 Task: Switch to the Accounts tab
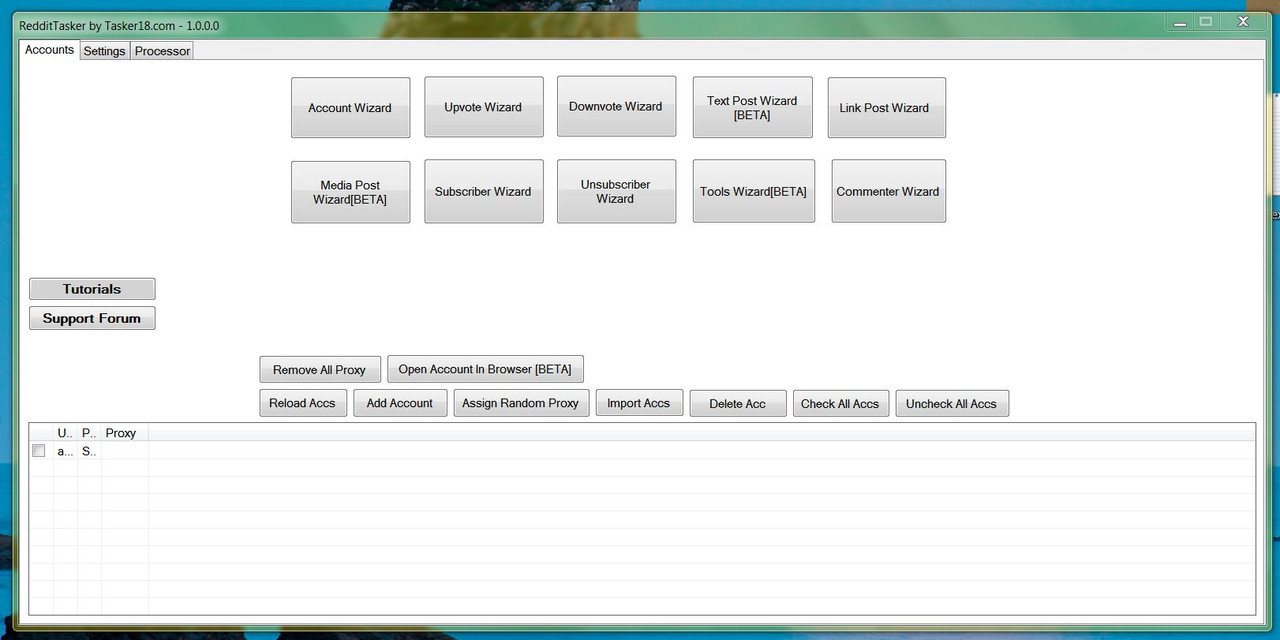49,50
